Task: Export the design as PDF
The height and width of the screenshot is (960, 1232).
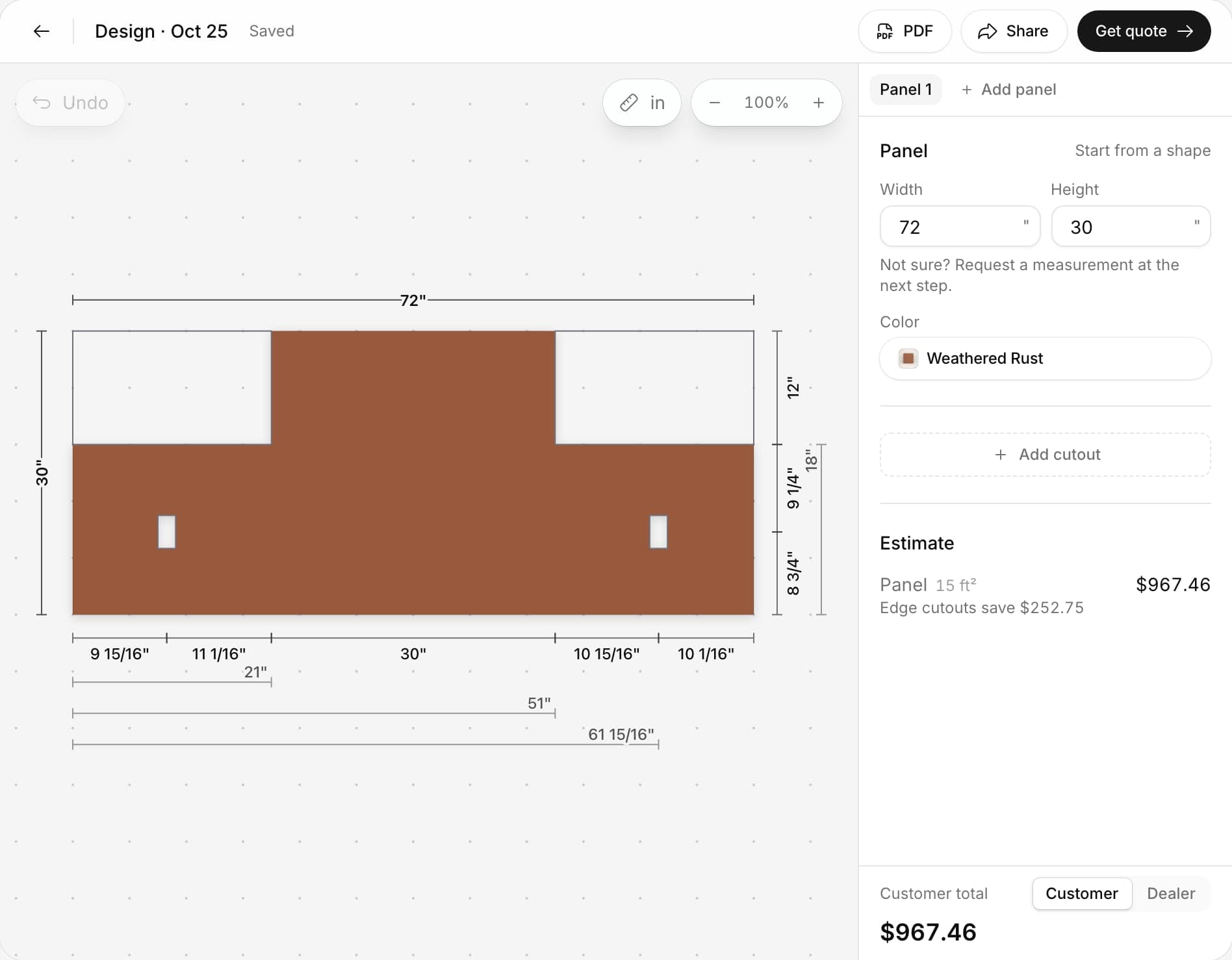Action: [x=905, y=31]
